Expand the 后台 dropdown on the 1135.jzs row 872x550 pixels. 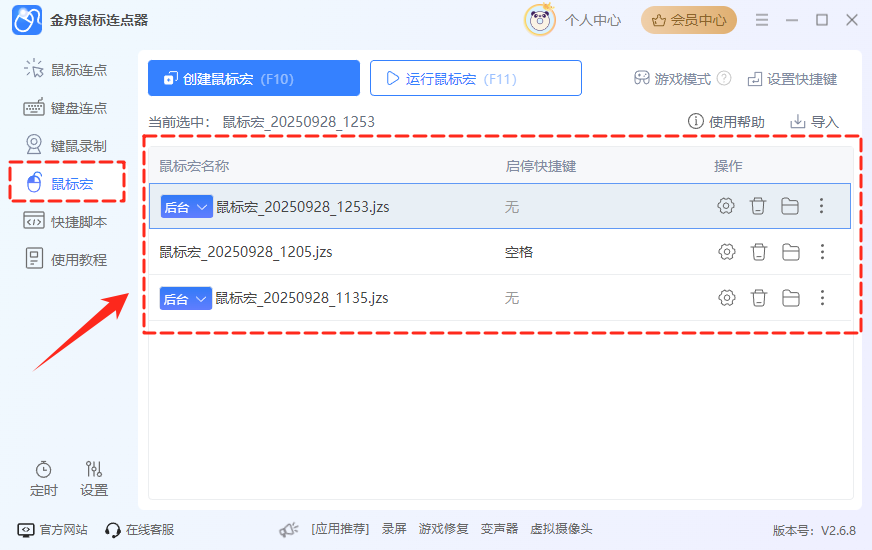[185, 299]
